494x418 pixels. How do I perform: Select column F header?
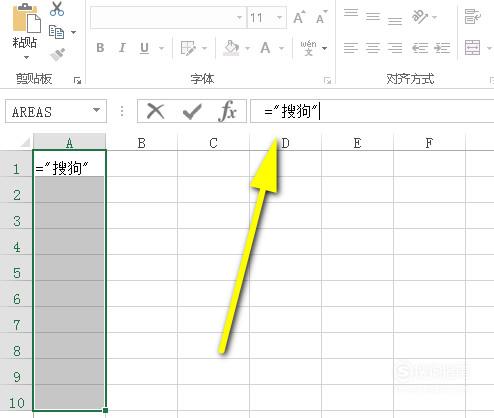click(429, 143)
